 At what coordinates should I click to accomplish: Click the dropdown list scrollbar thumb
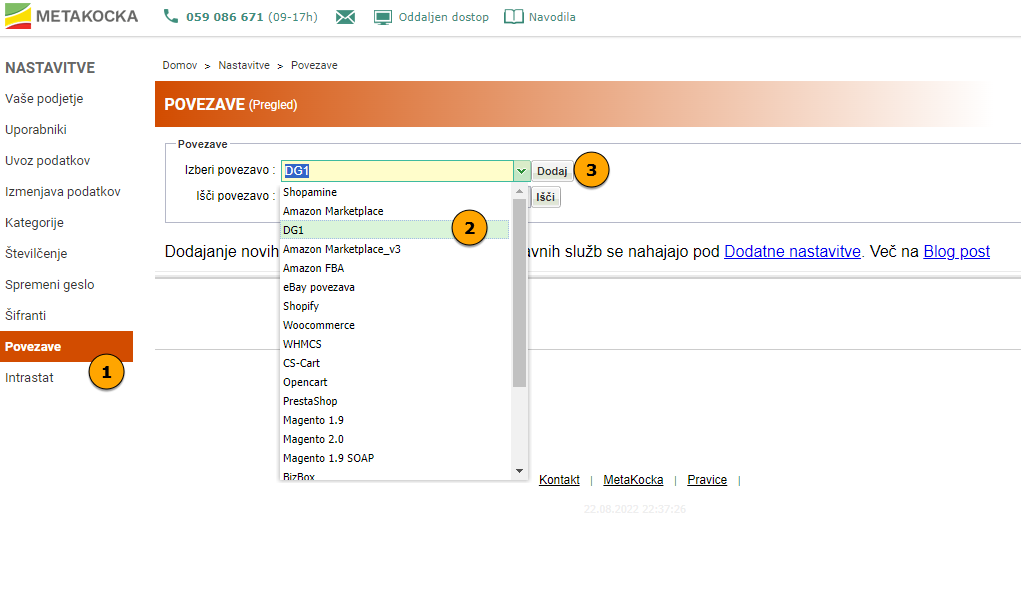519,293
